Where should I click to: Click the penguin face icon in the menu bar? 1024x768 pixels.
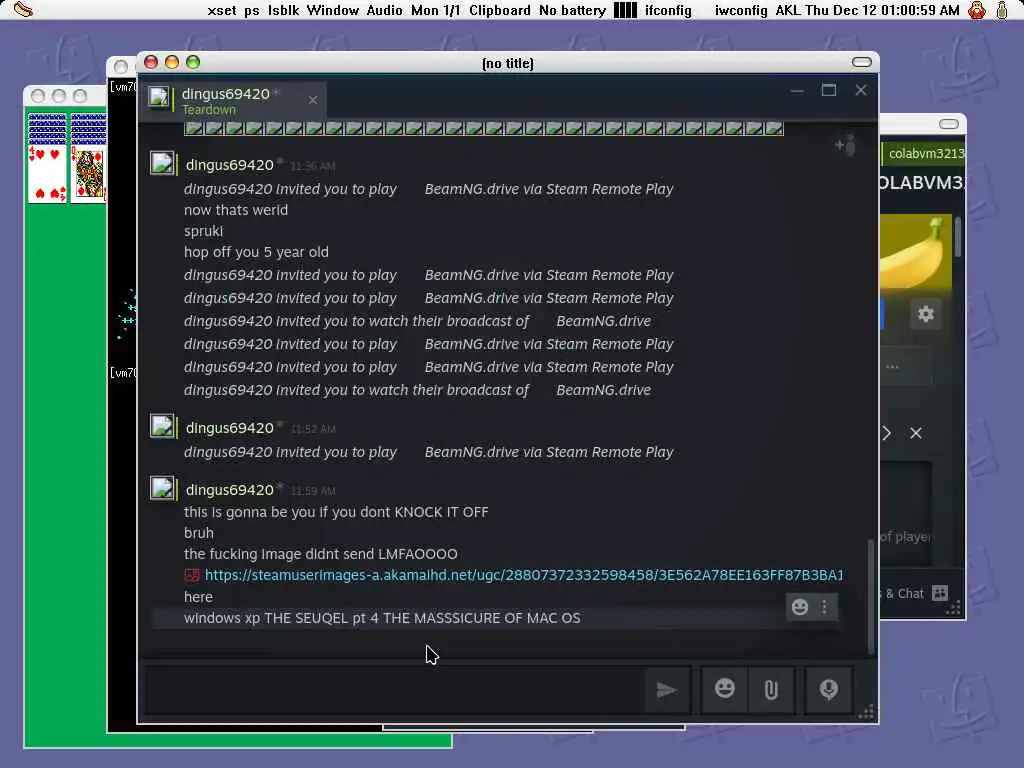coord(976,10)
